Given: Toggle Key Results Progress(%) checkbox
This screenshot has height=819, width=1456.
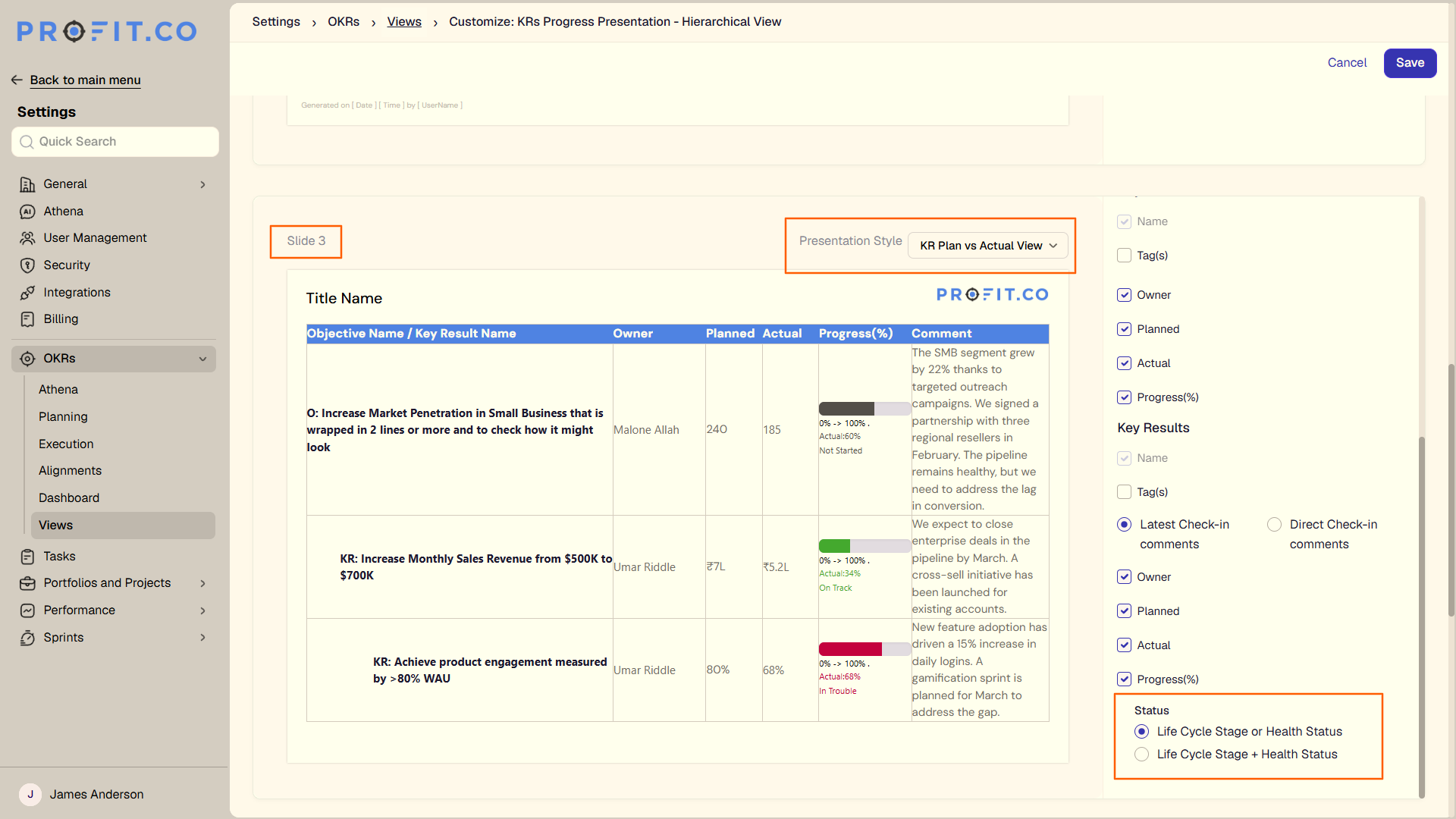Looking at the screenshot, I should click(1124, 679).
